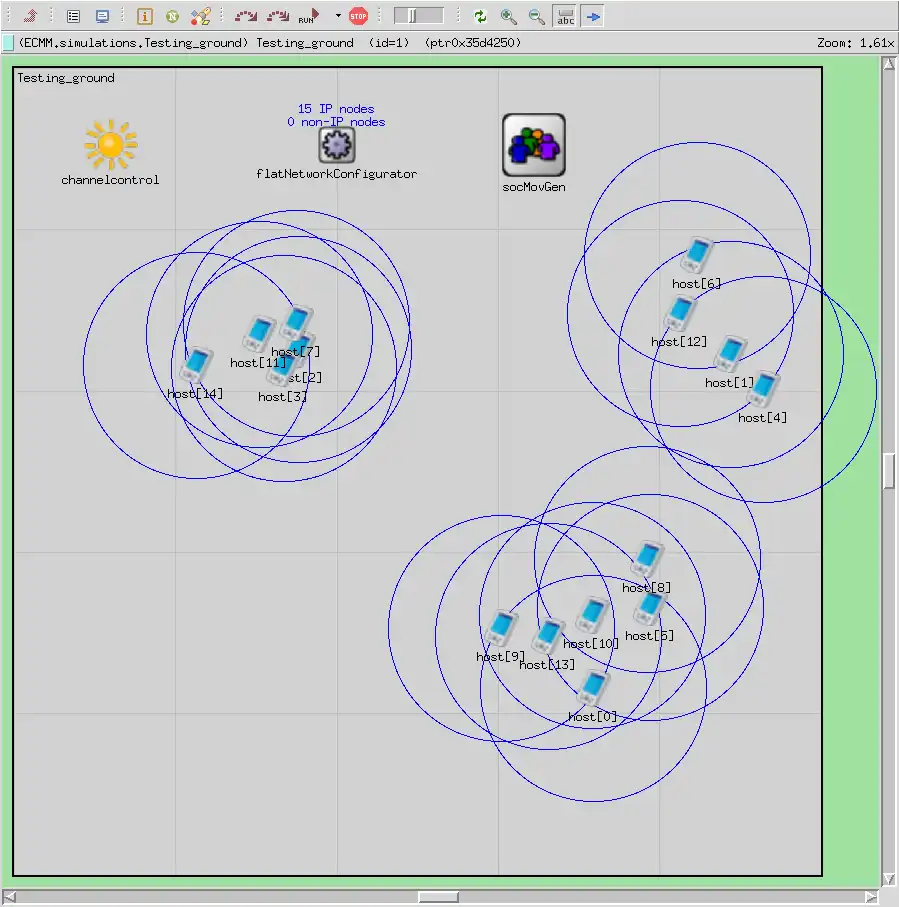
Task: Select the host[8] device node
Action: pos(647,559)
